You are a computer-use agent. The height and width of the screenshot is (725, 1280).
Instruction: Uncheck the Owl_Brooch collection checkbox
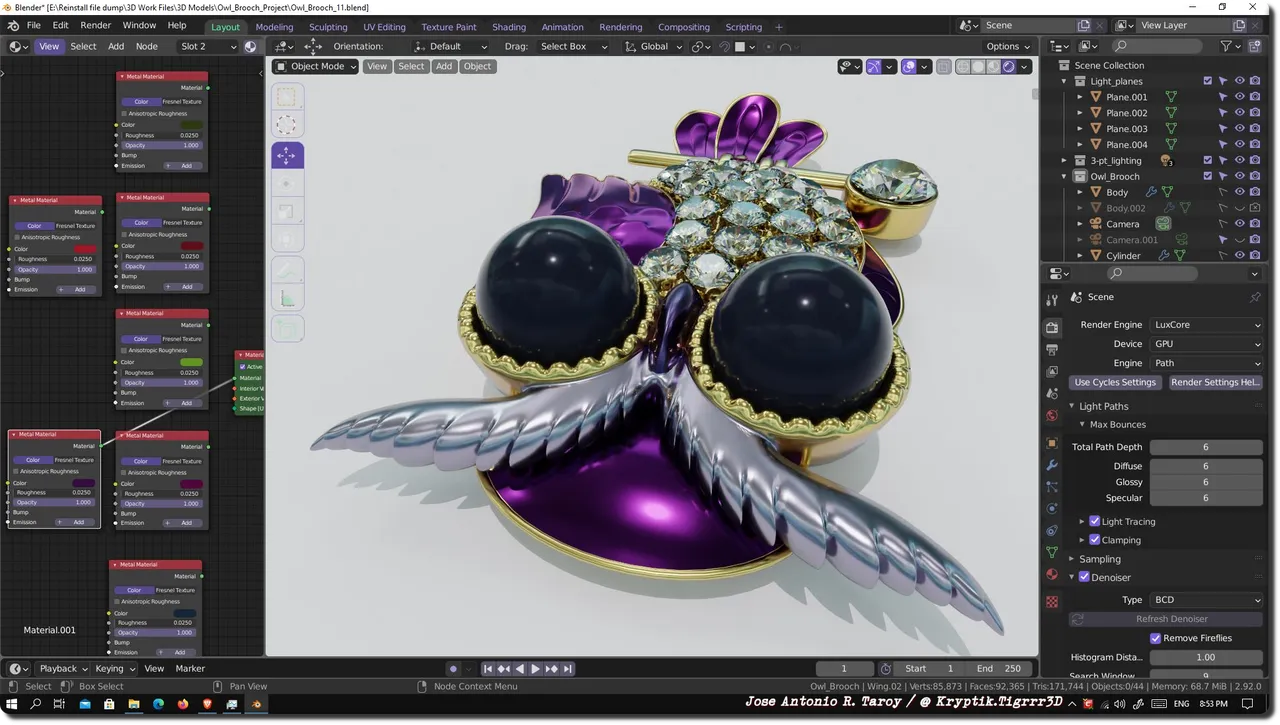click(1208, 176)
